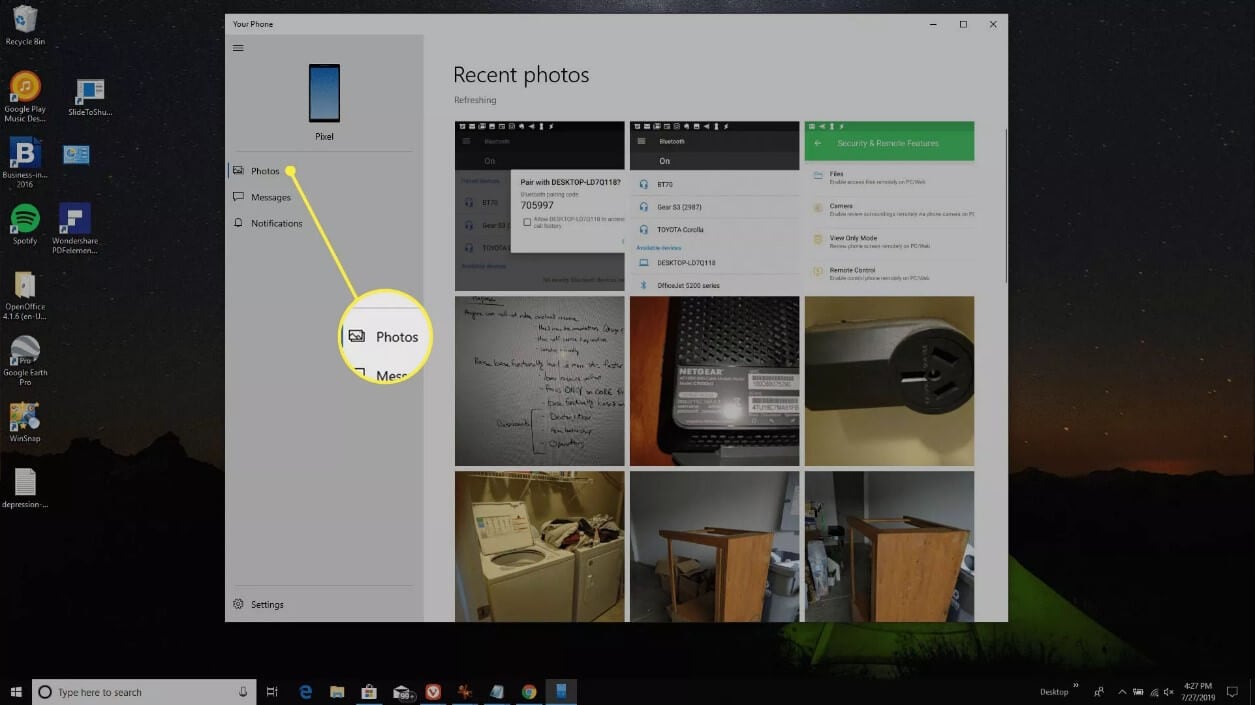The height and width of the screenshot is (705, 1255).
Task: Open the Recycle Bin desktop icon
Action: (x=25, y=26)
